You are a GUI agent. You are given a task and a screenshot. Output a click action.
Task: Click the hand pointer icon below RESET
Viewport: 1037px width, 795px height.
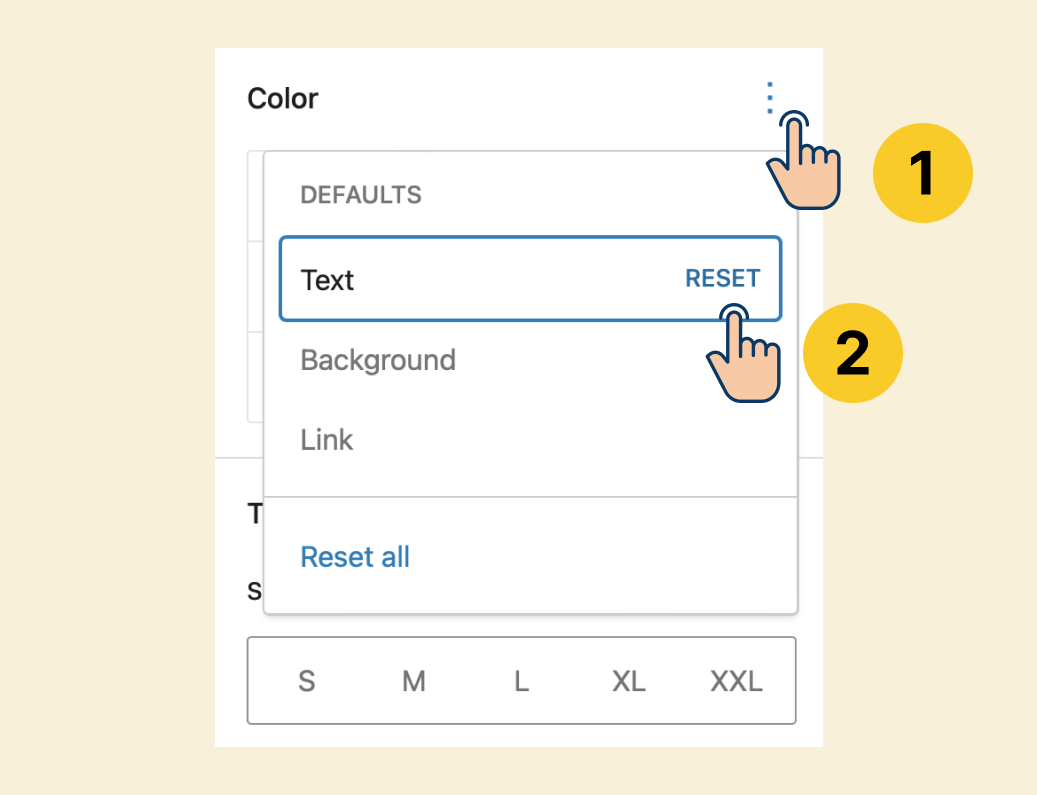[x=743, y=353]
